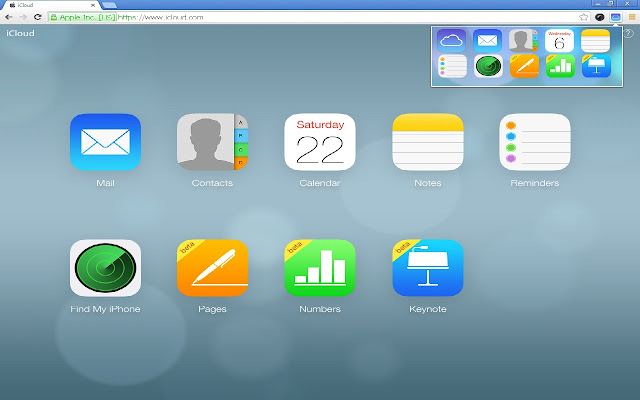The image size is (640, 400).
Task: Open the Pages beta app icon
Action: [x=212, y=268]
